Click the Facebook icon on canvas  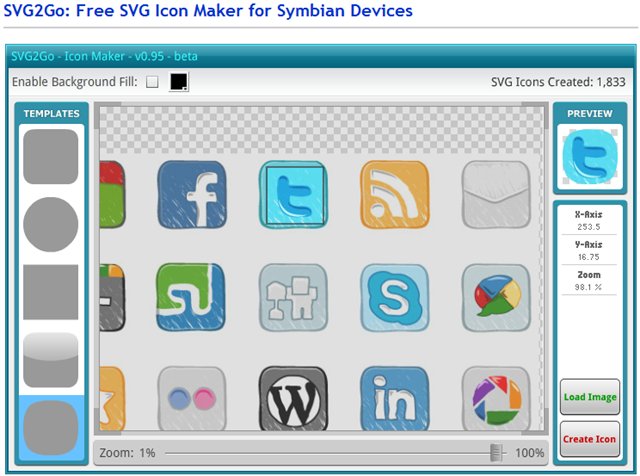pyautogui.click(x=192, y=194)
